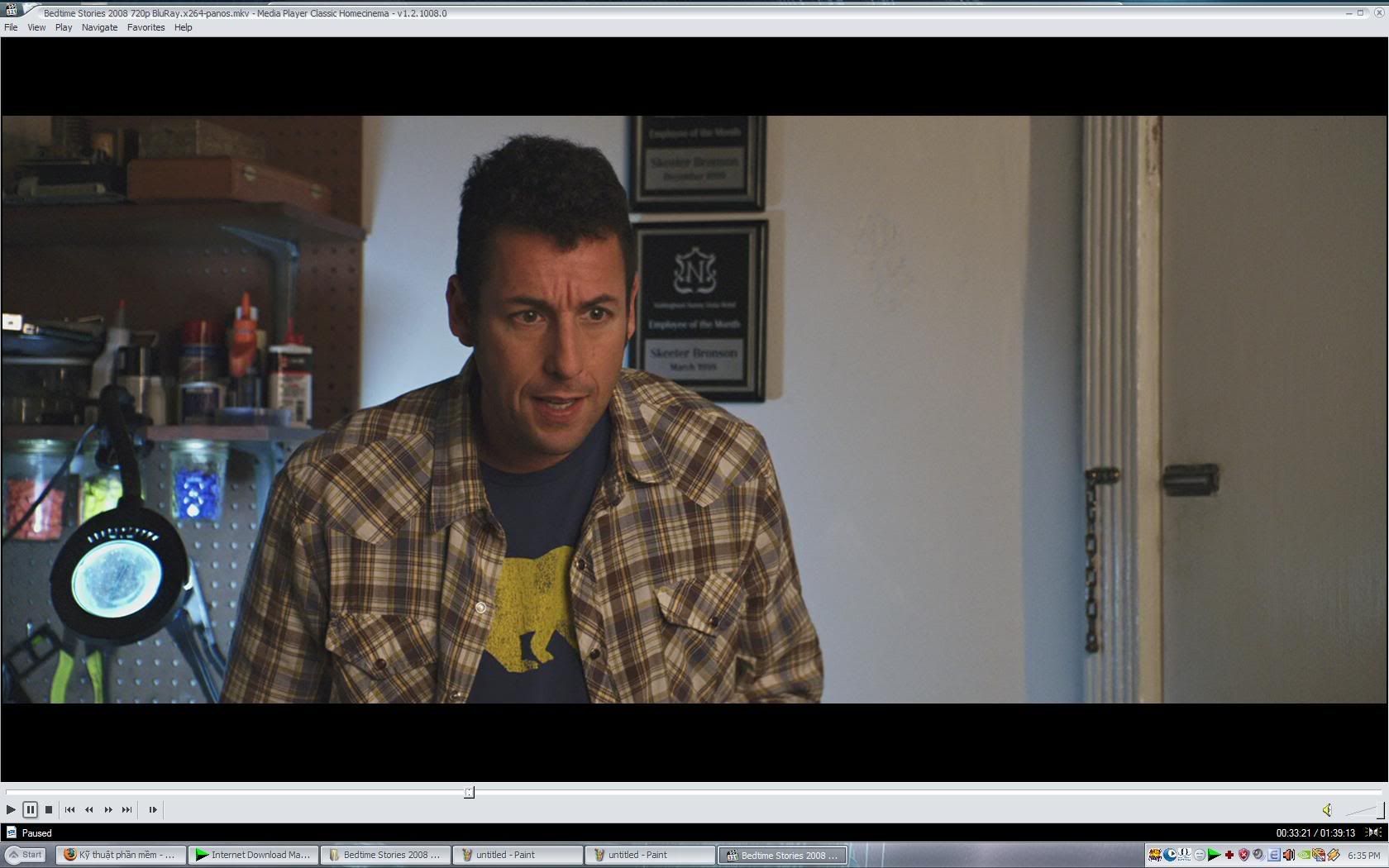Viewport: 1389px width, 868px height.
Task: Switch to second untitled - Paint taskbar button
Action: [x=650, y=855]
